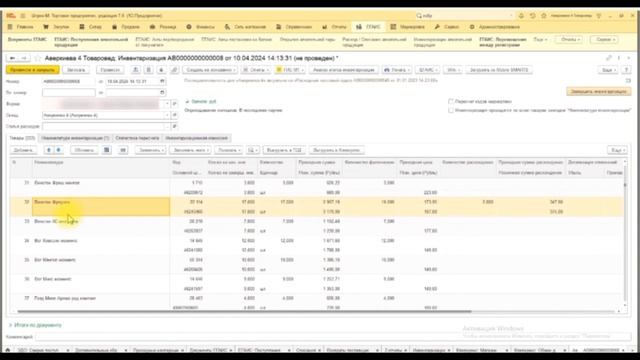Switch to Товары tab

22,138
